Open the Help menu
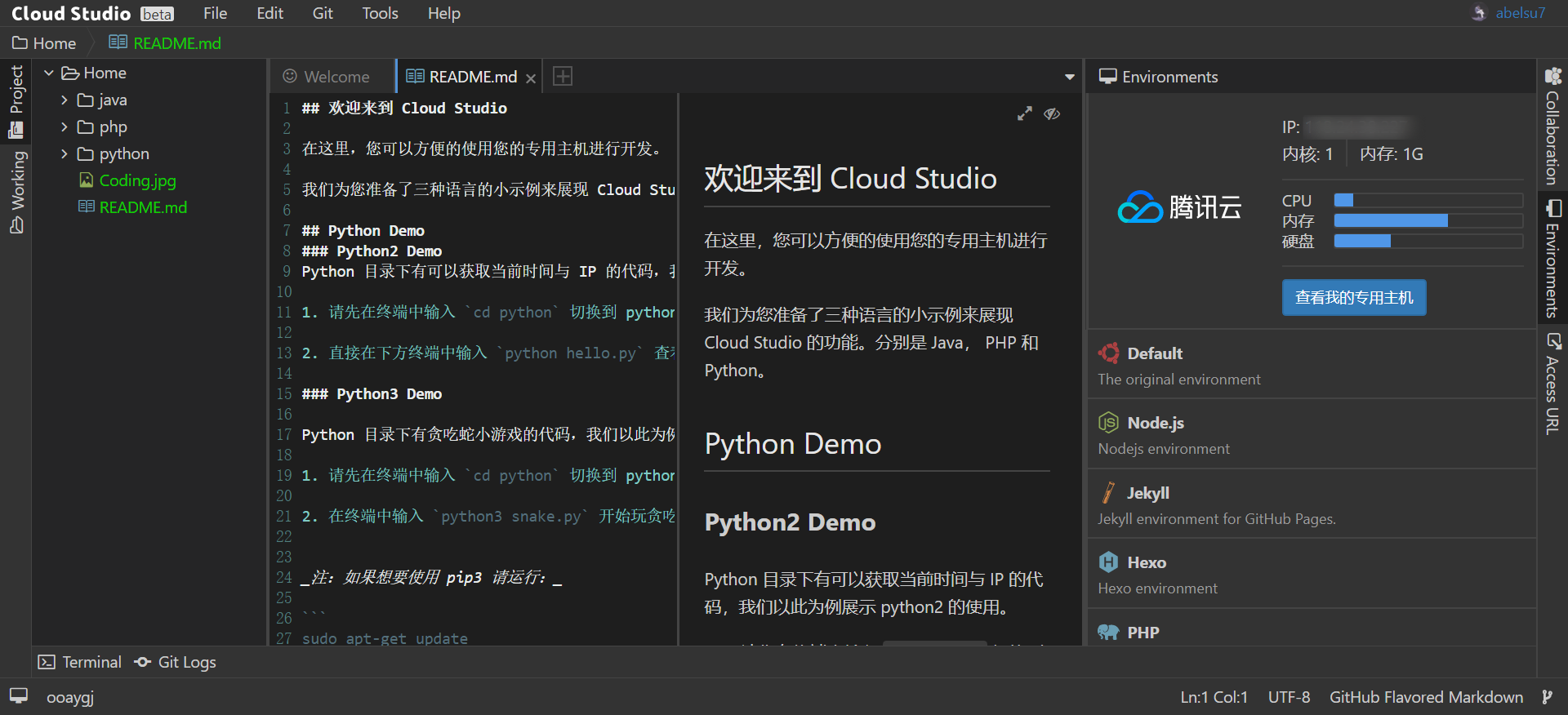This screenshot has width=1568, height=715. click(444, 13)
